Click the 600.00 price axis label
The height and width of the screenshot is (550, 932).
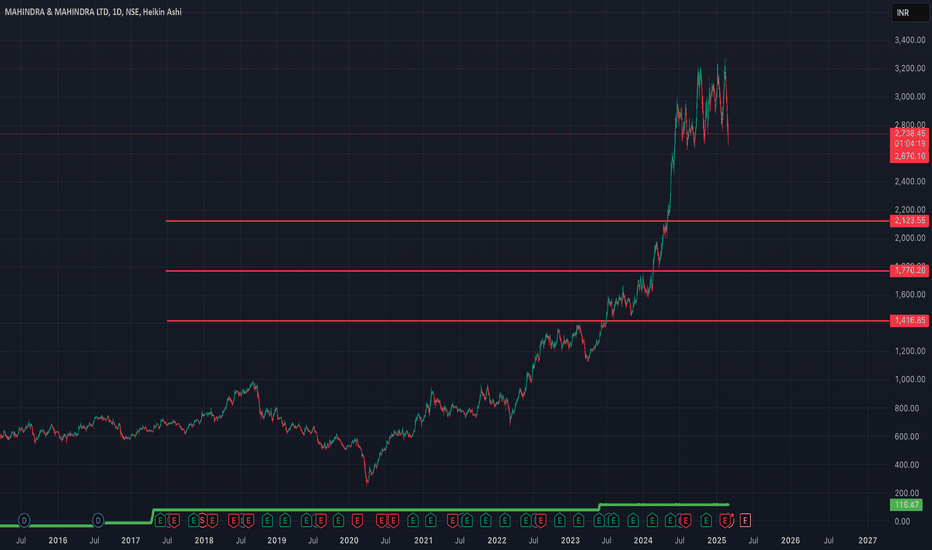point(909,436)
